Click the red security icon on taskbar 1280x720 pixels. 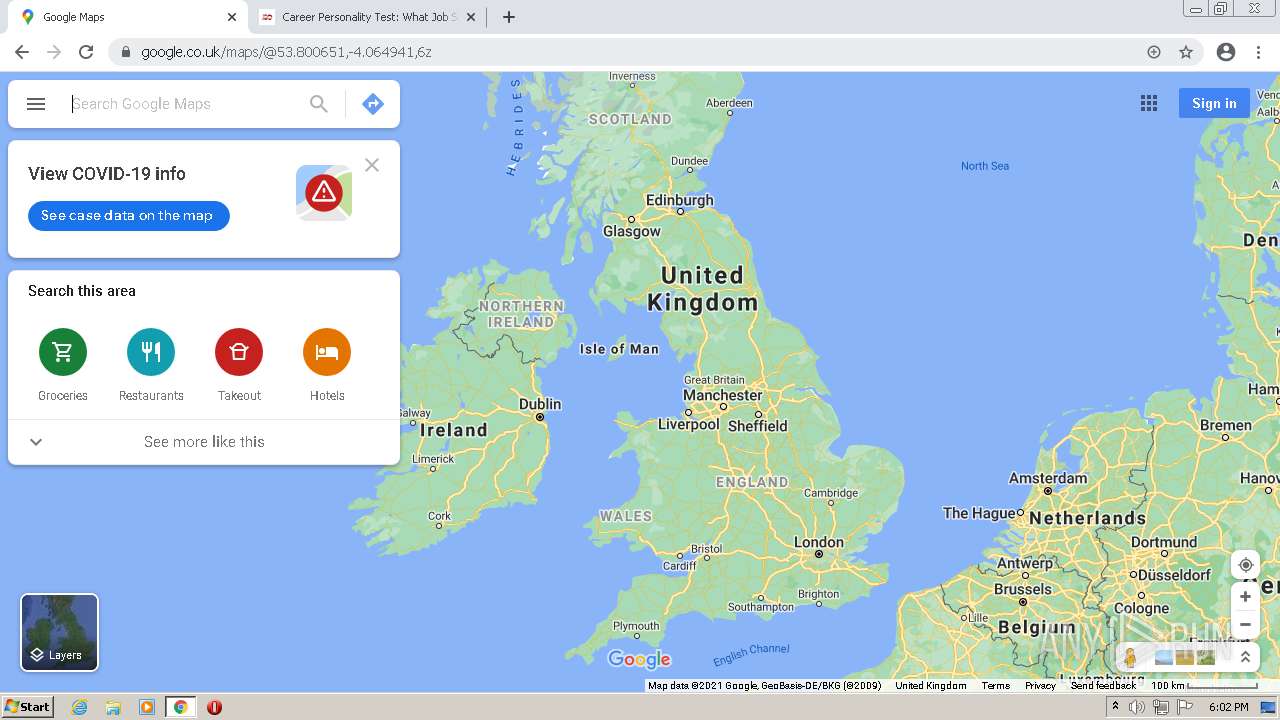tap(214, 707)
